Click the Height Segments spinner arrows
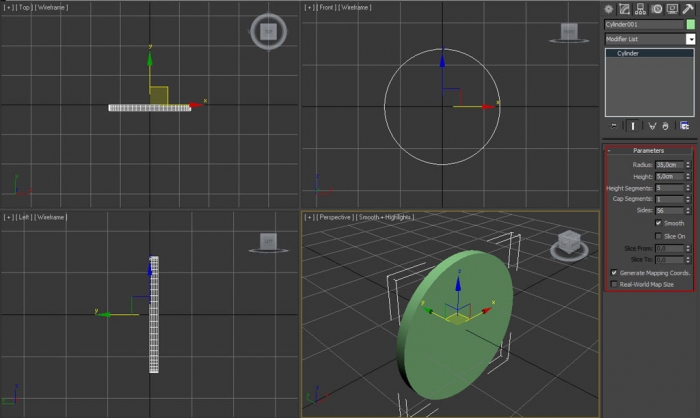 tap(688, 188)
